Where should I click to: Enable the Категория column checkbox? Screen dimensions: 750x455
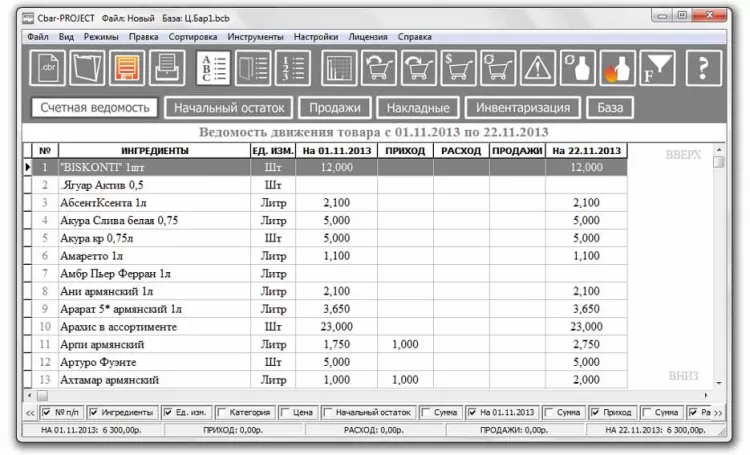pos(221,412)
